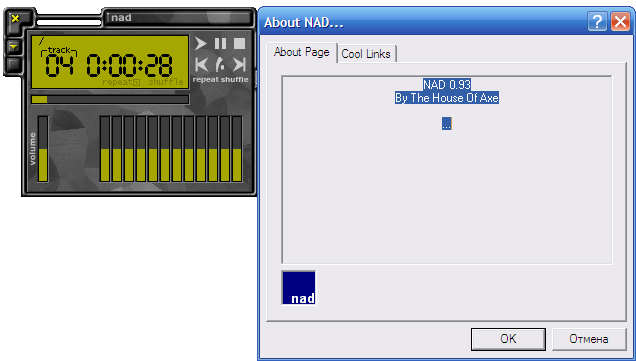Viewport: 636px width, 361px height.
Task: Click the blue nad logo image
Action: pos(299,288)
